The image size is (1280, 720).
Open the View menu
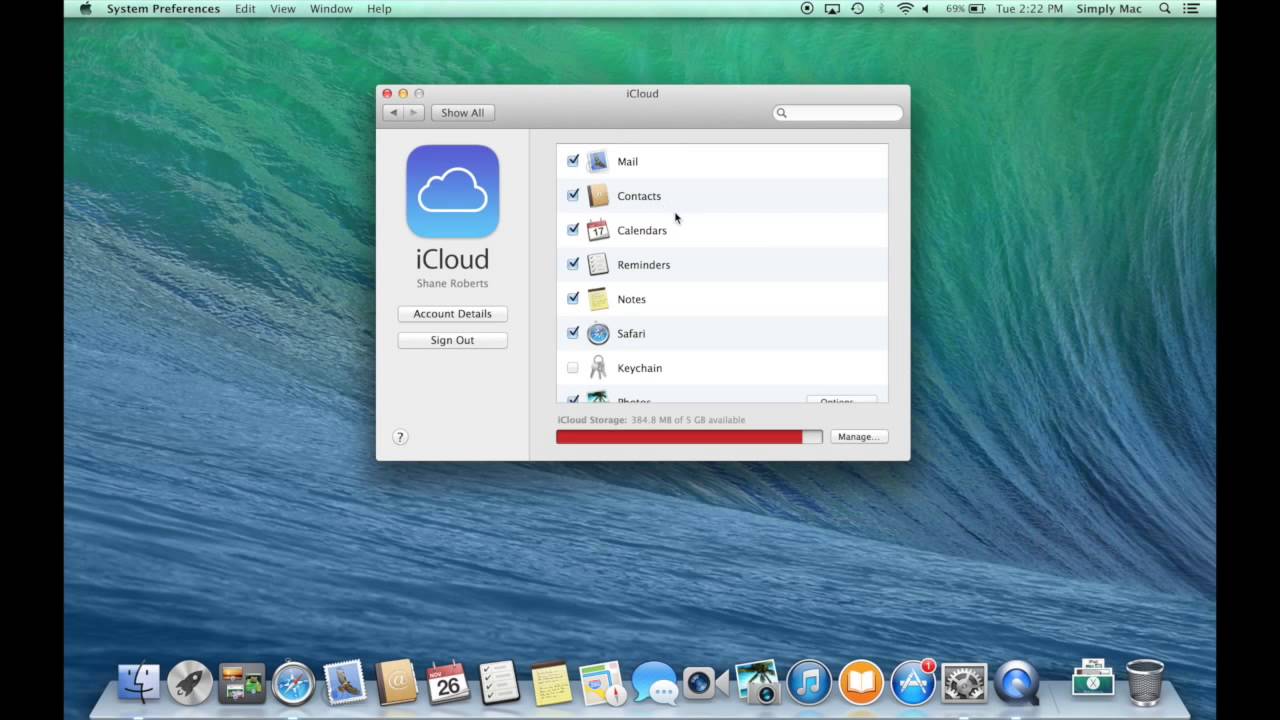click(x=283, y=8)
